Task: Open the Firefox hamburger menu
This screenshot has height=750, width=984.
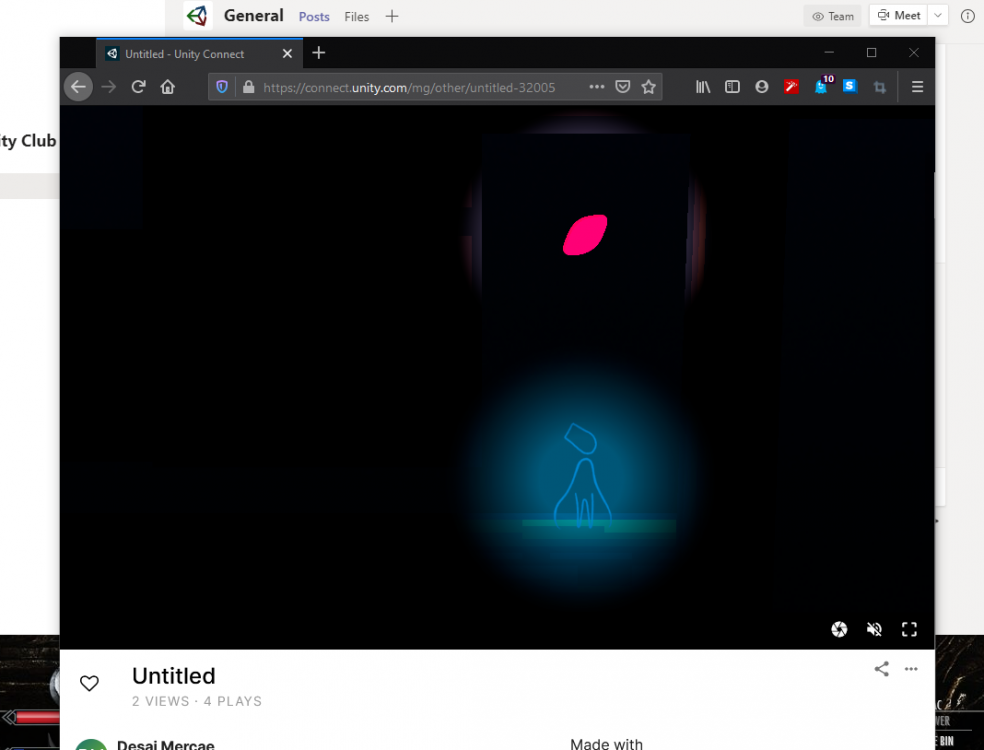Action: (917, 87)
